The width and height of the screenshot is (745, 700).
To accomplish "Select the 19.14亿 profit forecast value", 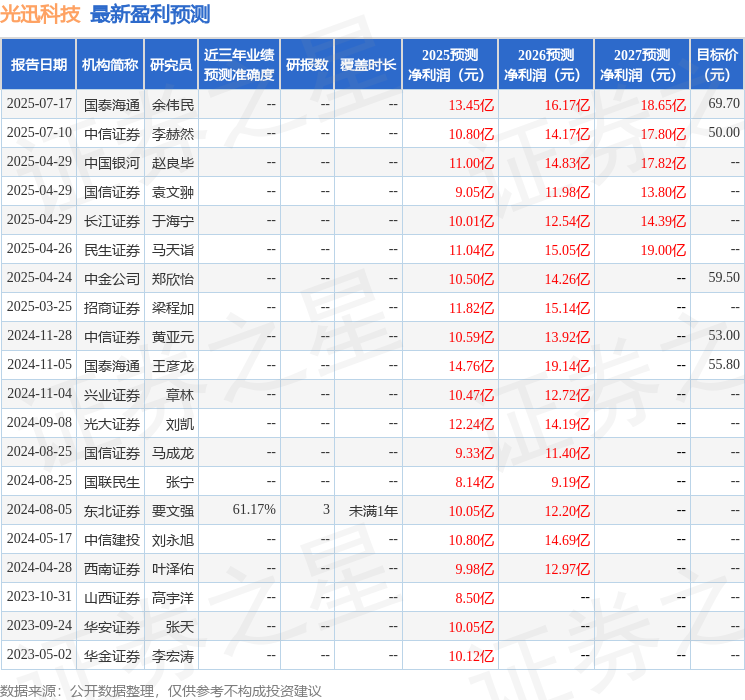I will tap(567, 366).
